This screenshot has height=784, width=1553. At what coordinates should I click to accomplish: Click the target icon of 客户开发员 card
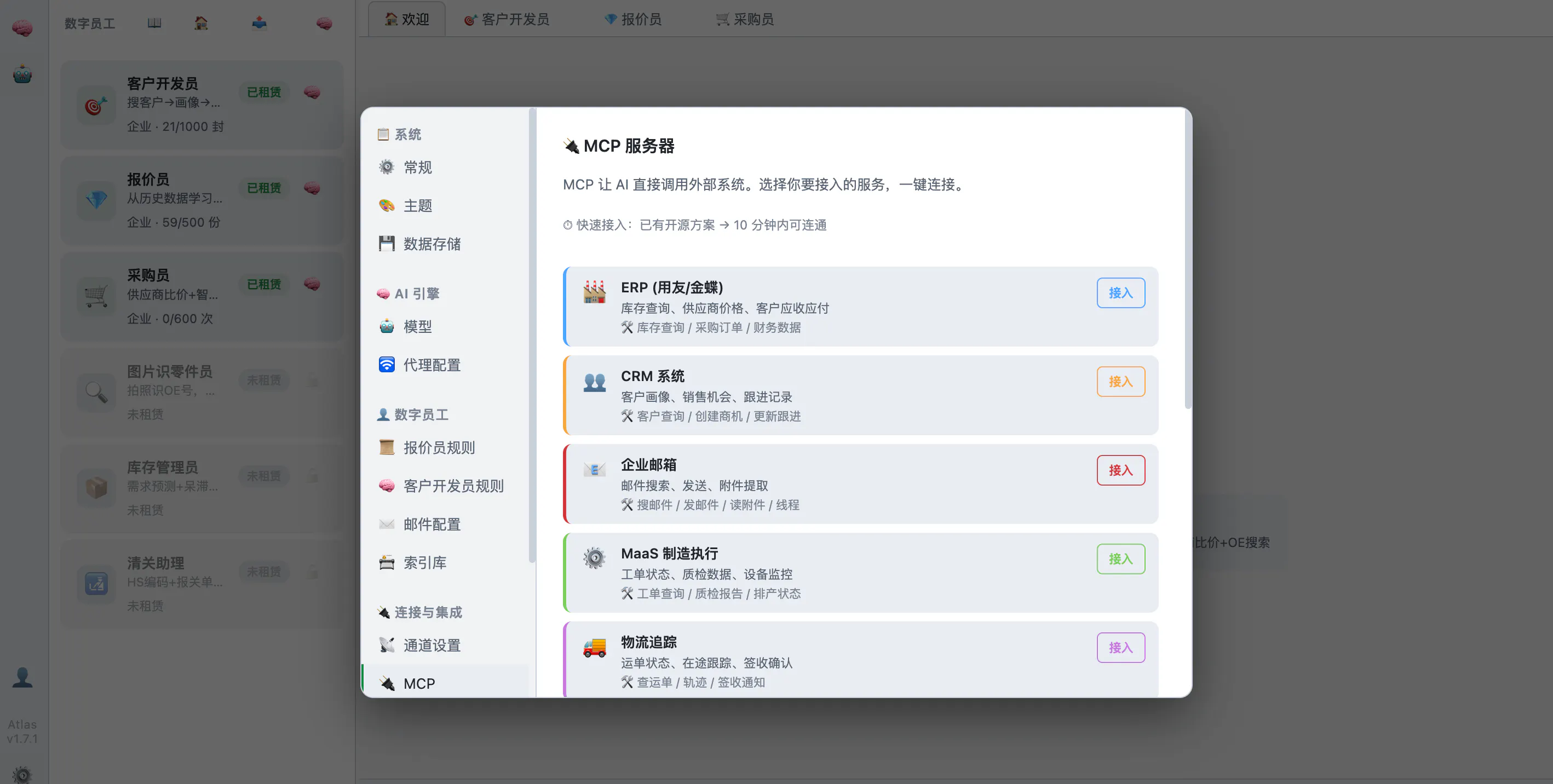coord(96,106)
